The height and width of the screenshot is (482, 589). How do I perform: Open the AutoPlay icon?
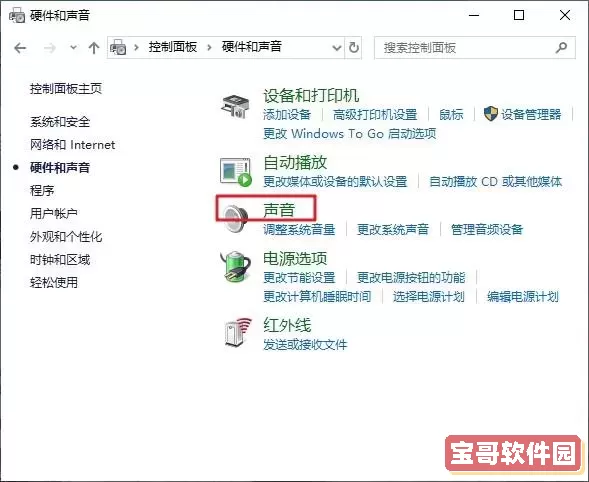[236, 172]
